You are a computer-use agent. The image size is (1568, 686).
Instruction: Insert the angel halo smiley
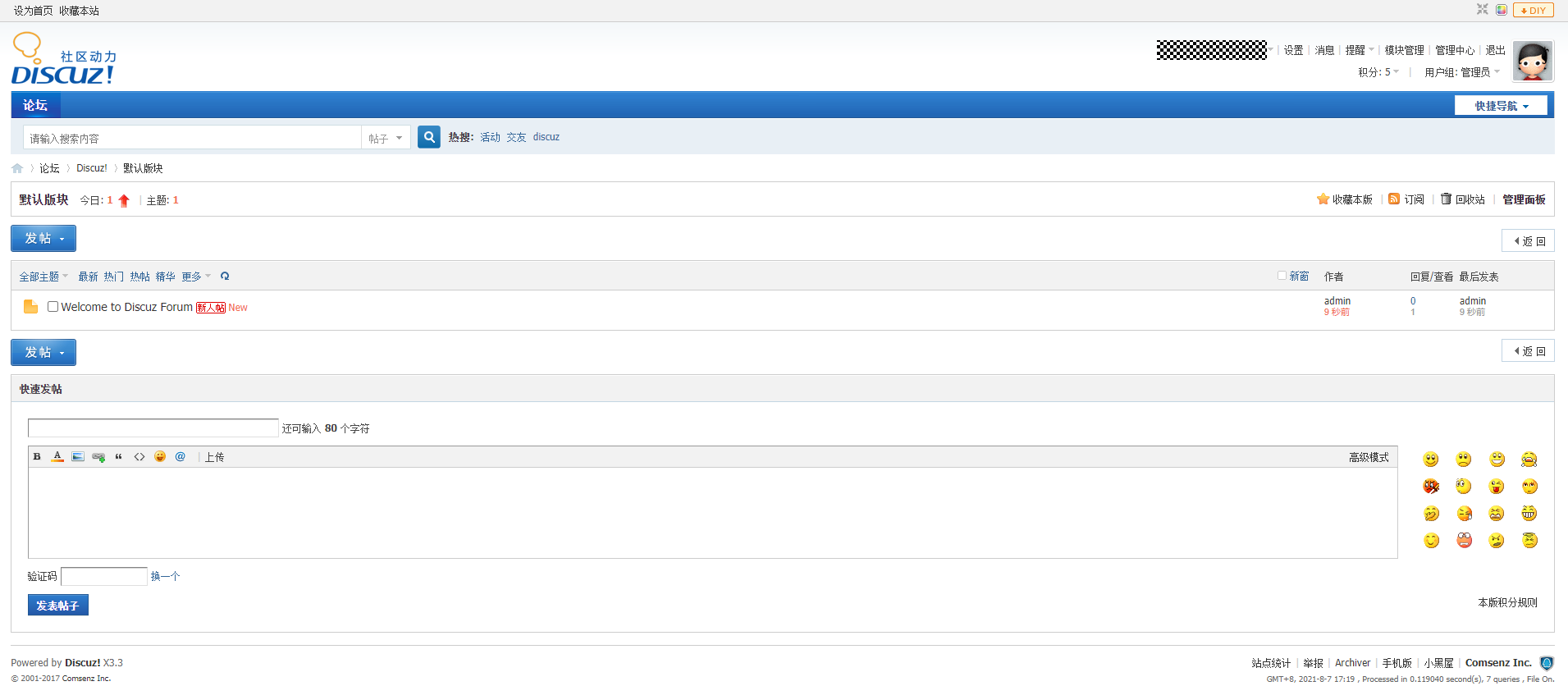pyautogui.click(x=1529, y=541)
